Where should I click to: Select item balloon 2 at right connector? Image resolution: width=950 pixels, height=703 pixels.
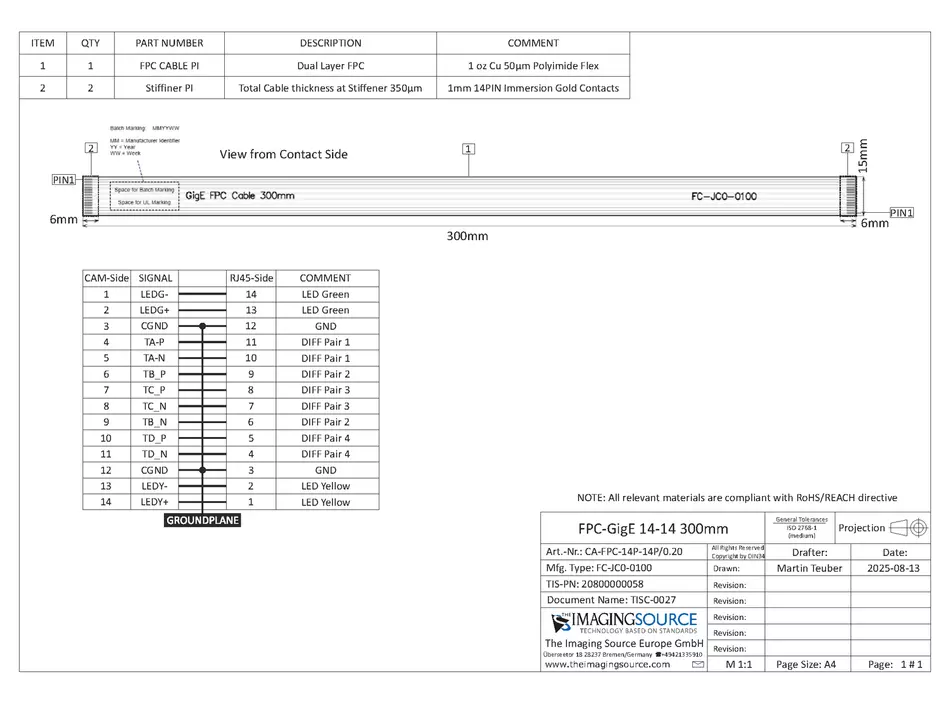(x=847, y=149)
